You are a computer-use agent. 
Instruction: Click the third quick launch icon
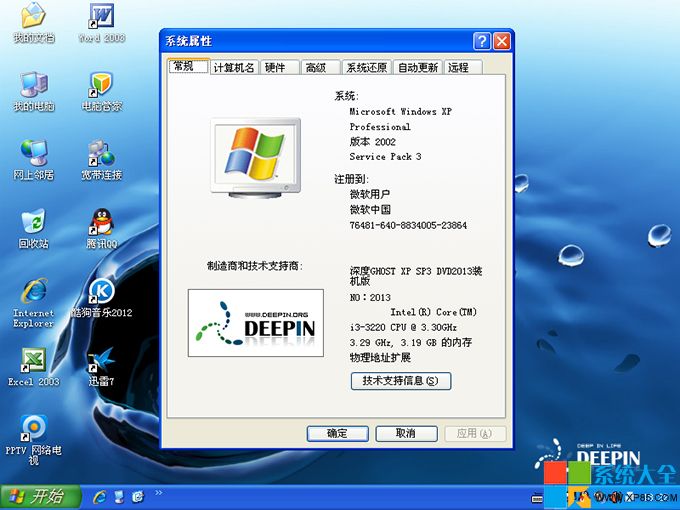point(138,496)
